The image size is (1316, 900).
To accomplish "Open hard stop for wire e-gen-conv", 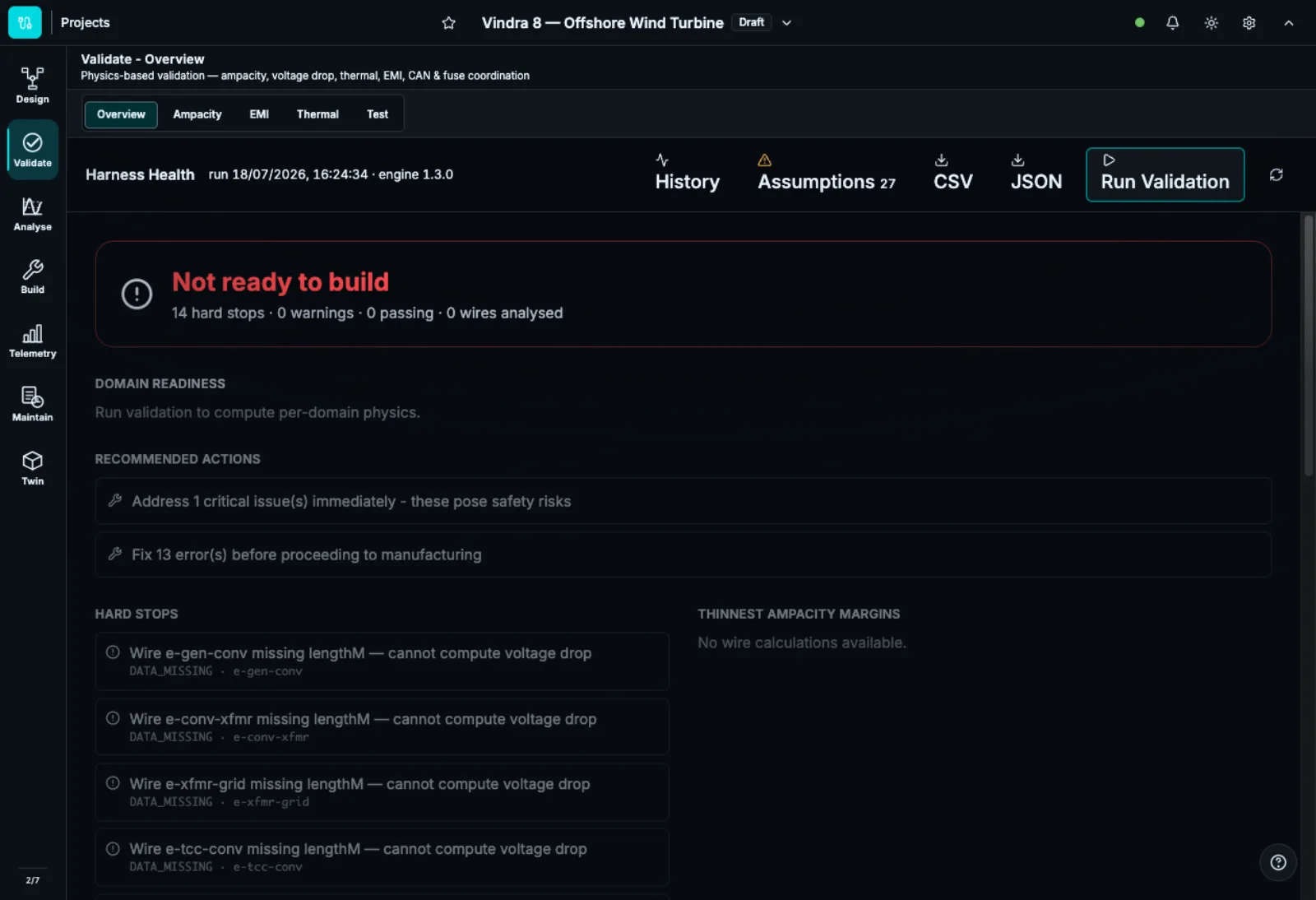I will click(382, 661).
